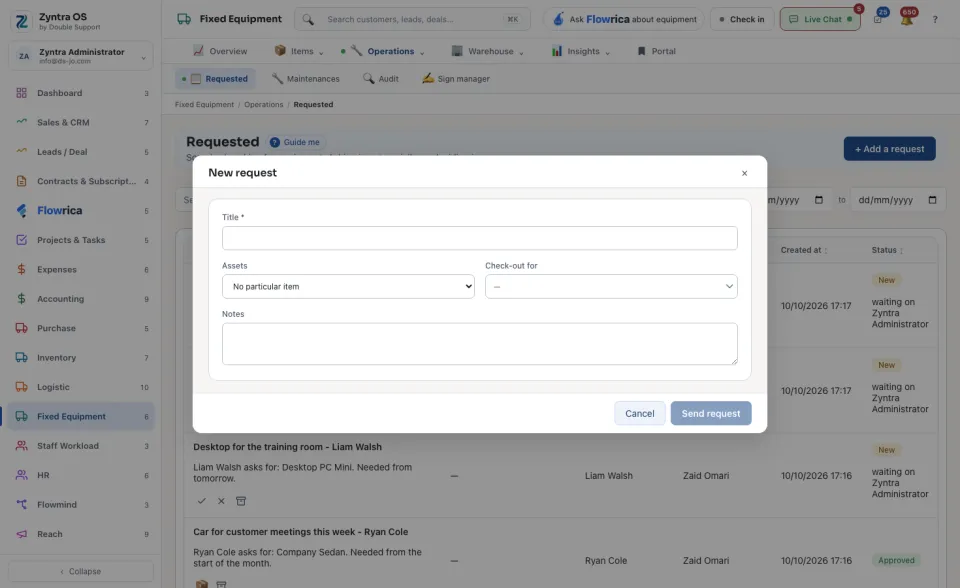Image resolution: width=960 pixels, height=588 pixels.
Task: Open the end date picker field
Action: pyautogui.click(x=898, y=200)
